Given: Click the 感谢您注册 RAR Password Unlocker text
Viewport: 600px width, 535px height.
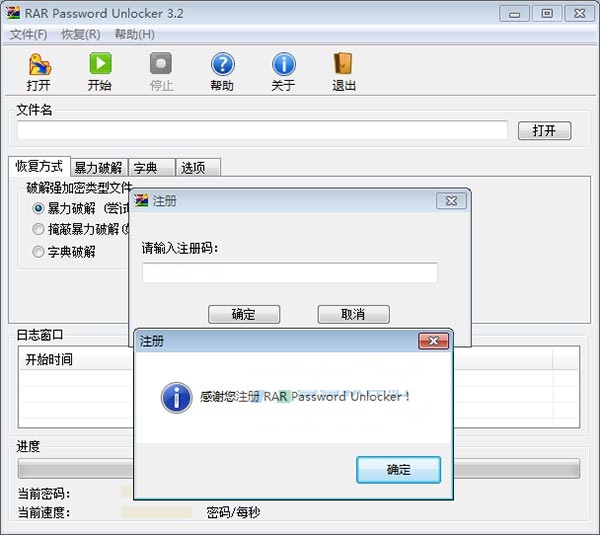Looking at the screenshot, I should pyautogui.click(x=304, y=397).
